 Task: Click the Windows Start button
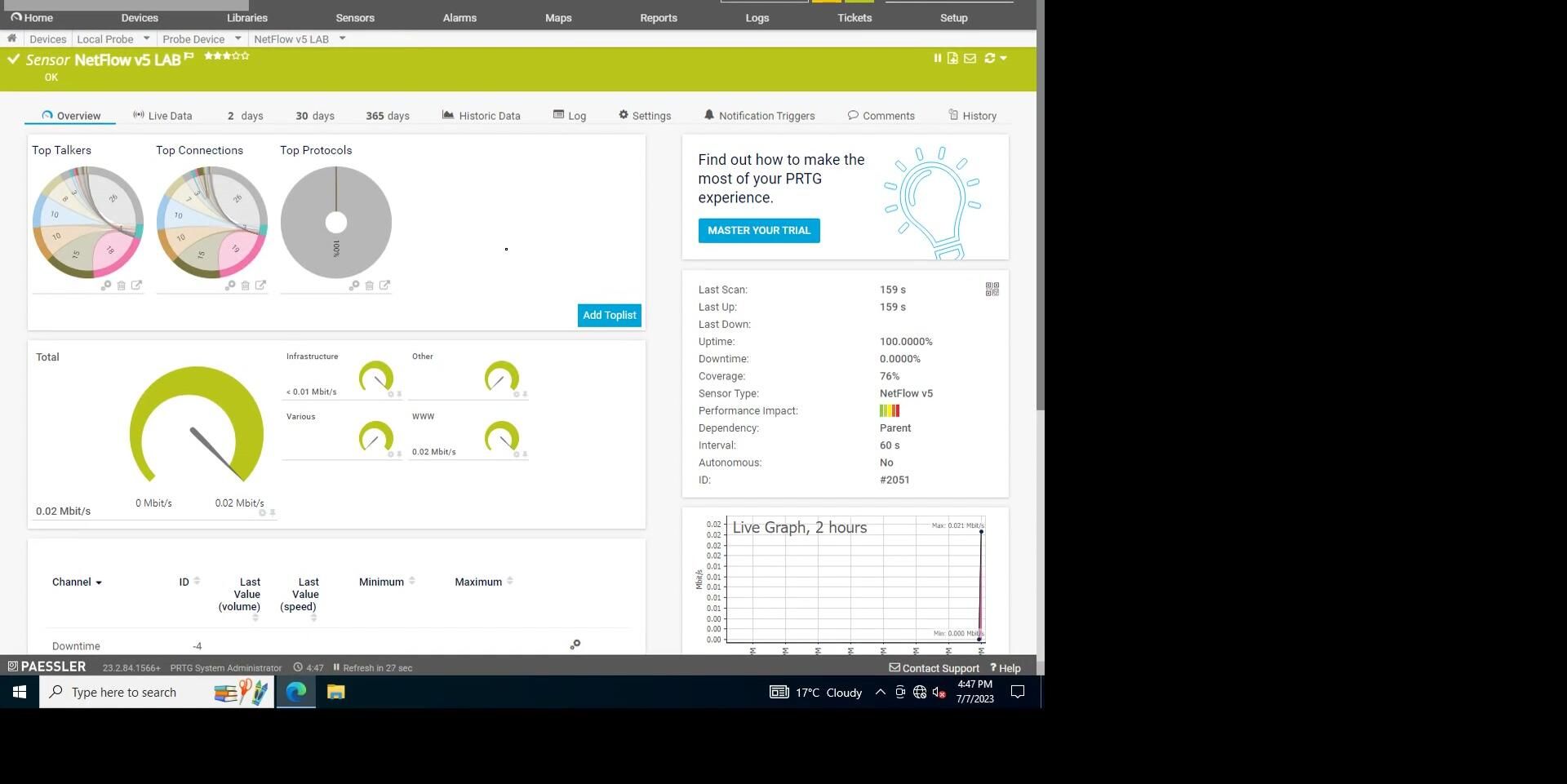[x=20, y=692]
